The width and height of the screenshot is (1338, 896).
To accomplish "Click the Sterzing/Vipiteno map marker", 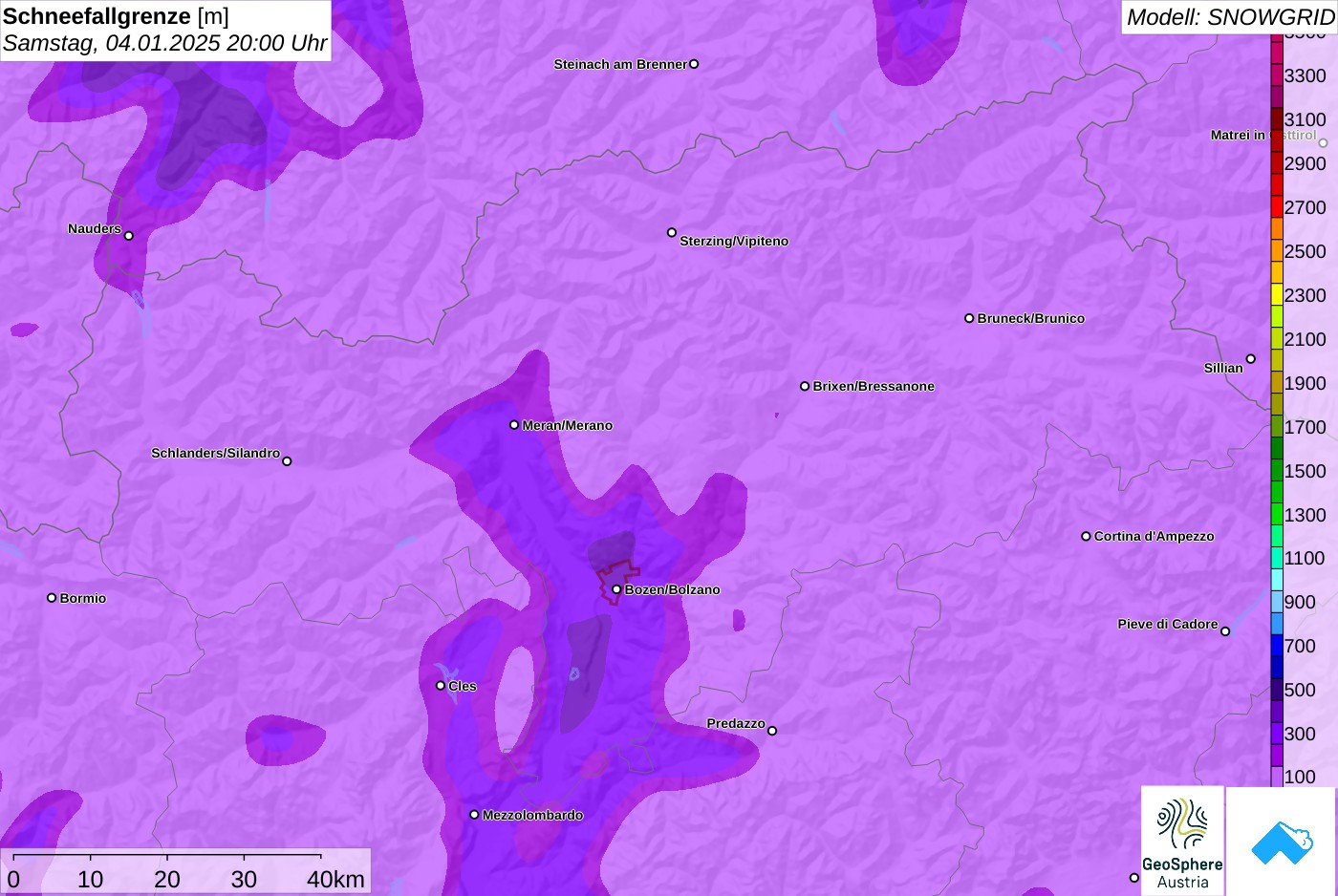I will (672, 232).
